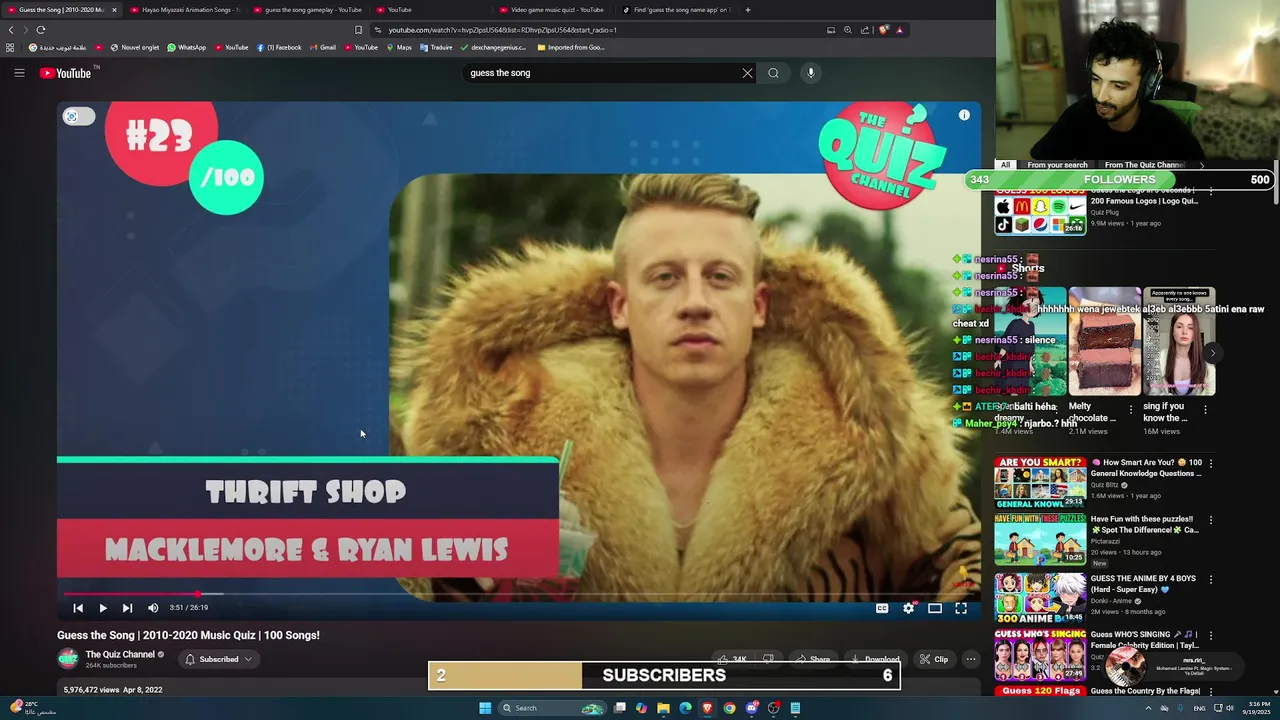
Task: Seek along the red video progress bar
Action: 518,594
